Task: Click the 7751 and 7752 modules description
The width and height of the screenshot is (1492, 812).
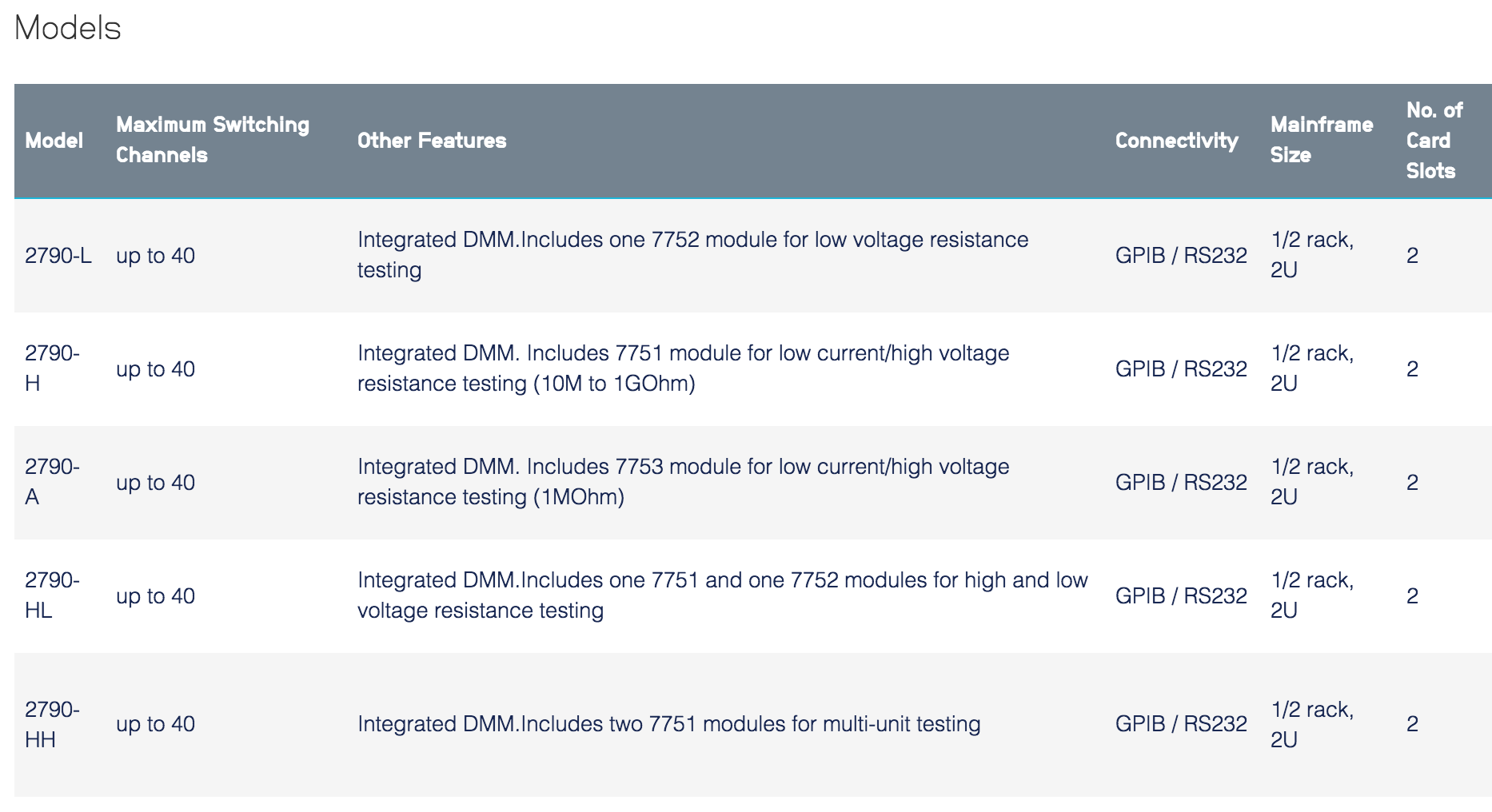Action: pyautogui.click(x=722, y=595)
